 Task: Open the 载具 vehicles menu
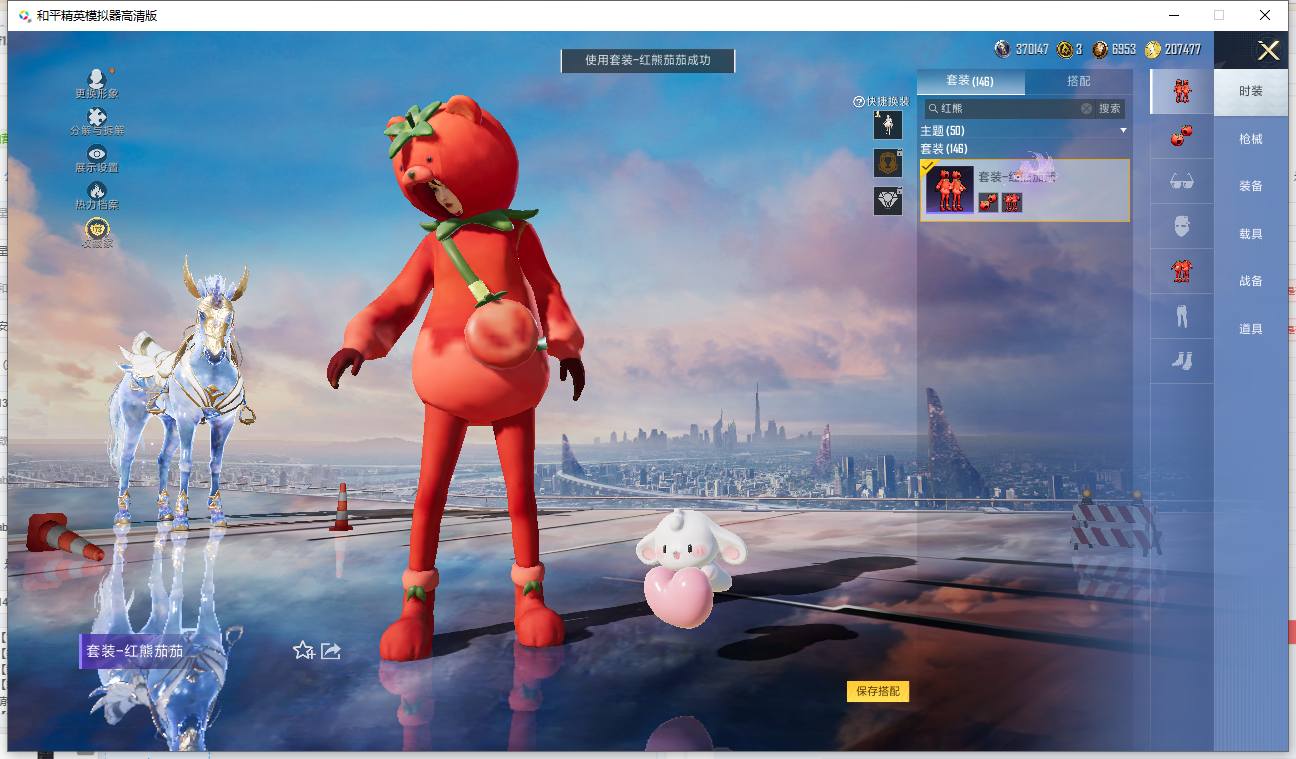(x=1251, y=234)
